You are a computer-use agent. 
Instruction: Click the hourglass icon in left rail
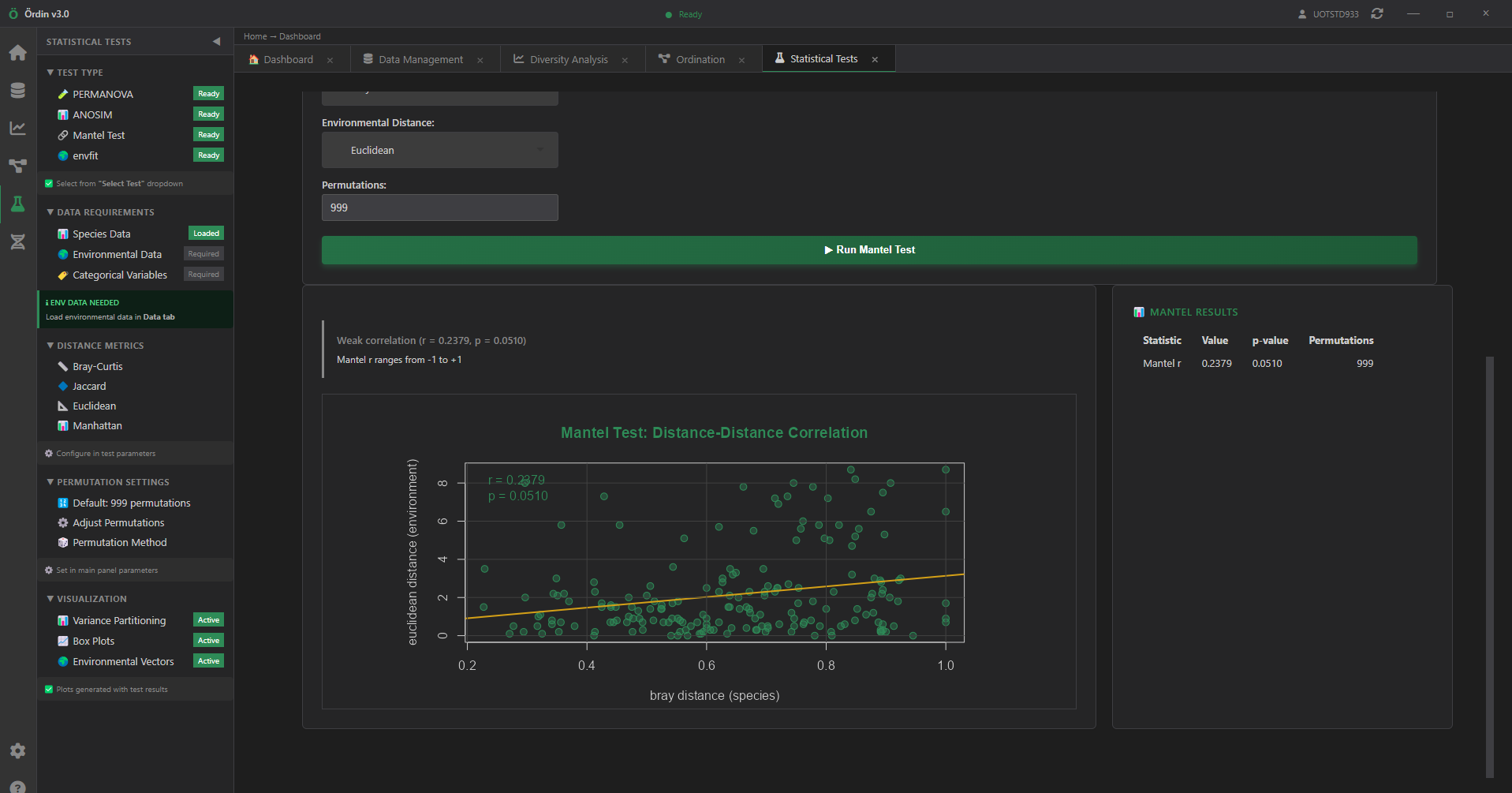pyautogui.click(x=17, y=241)
